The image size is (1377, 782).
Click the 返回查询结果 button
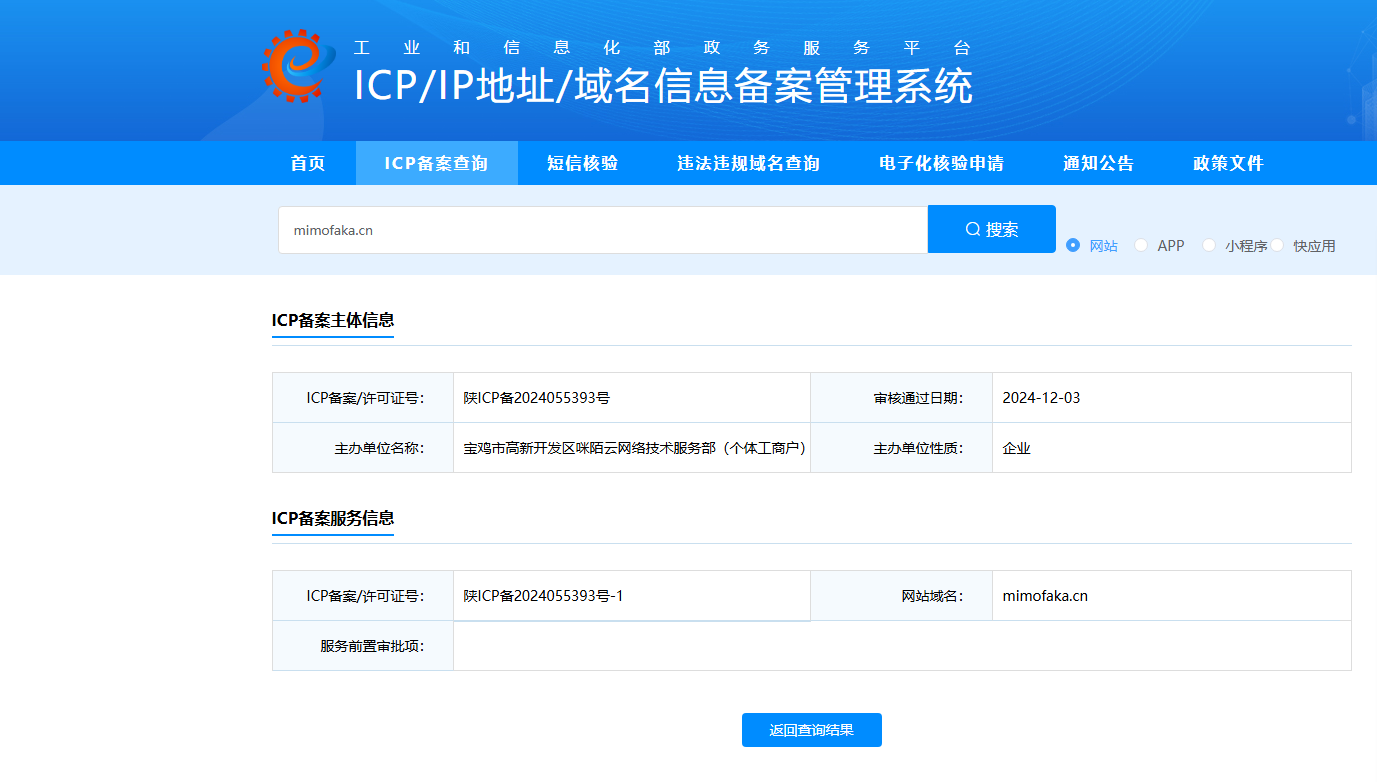812,730
